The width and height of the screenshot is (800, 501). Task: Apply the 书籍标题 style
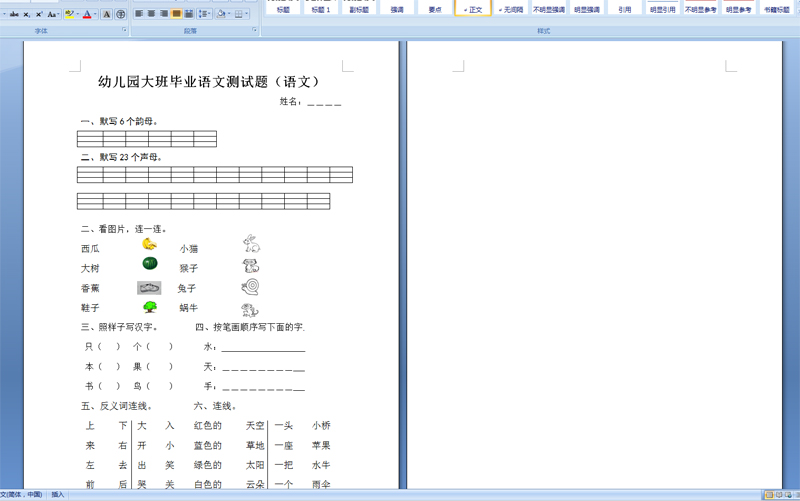[x=777, y=8]
